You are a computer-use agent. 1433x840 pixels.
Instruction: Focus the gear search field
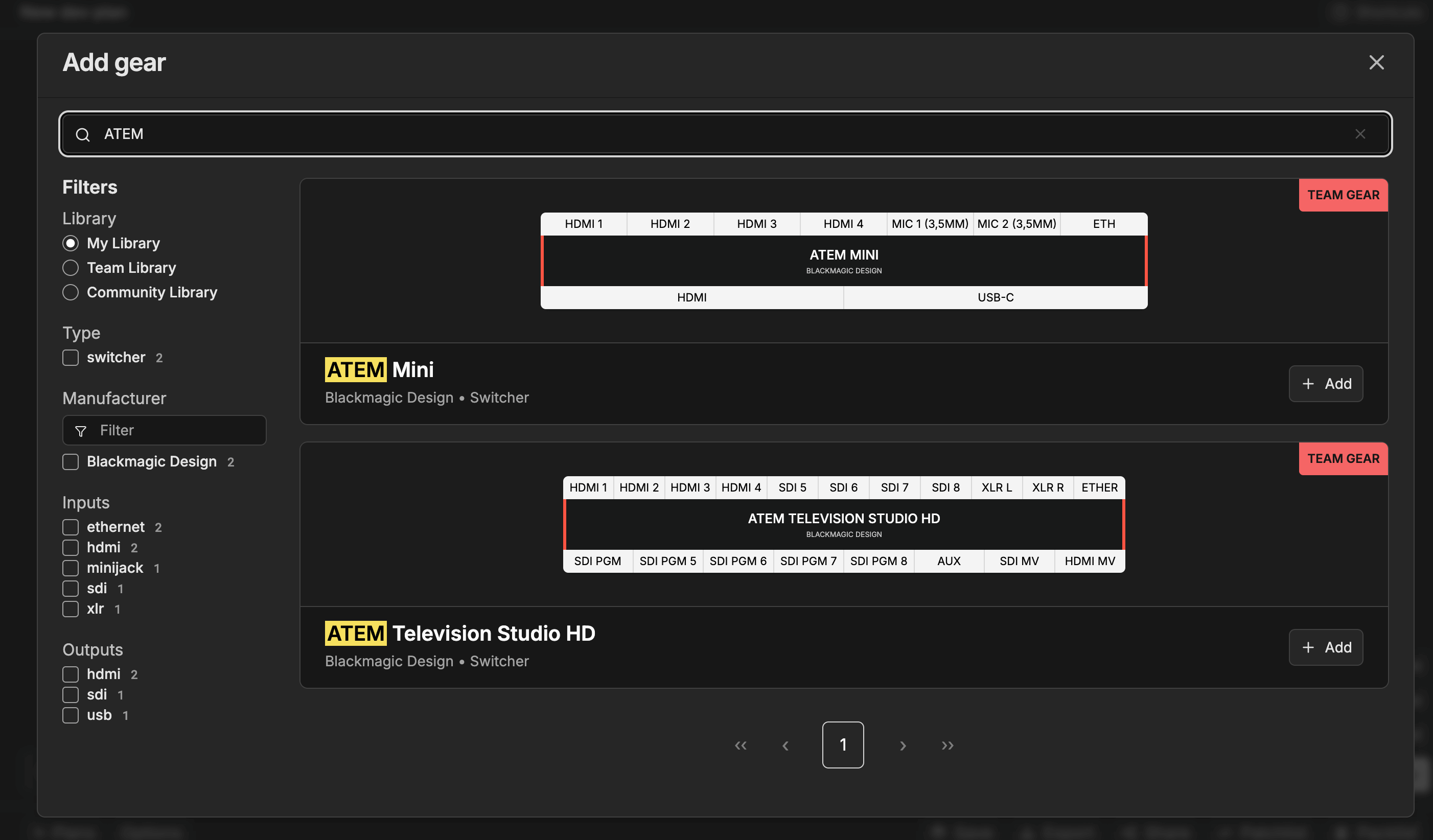pos(725,134)
